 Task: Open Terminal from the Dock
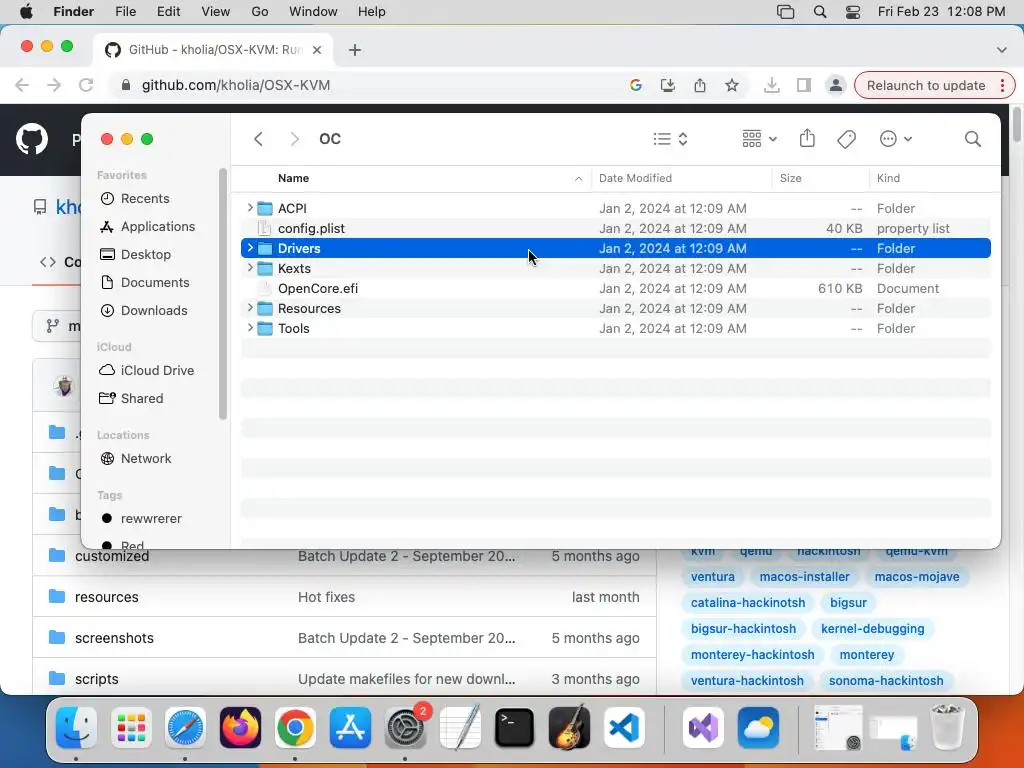514,727
